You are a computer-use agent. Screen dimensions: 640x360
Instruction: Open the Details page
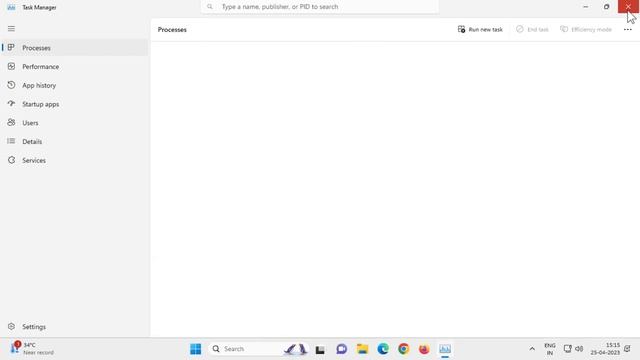click(75, 142)
